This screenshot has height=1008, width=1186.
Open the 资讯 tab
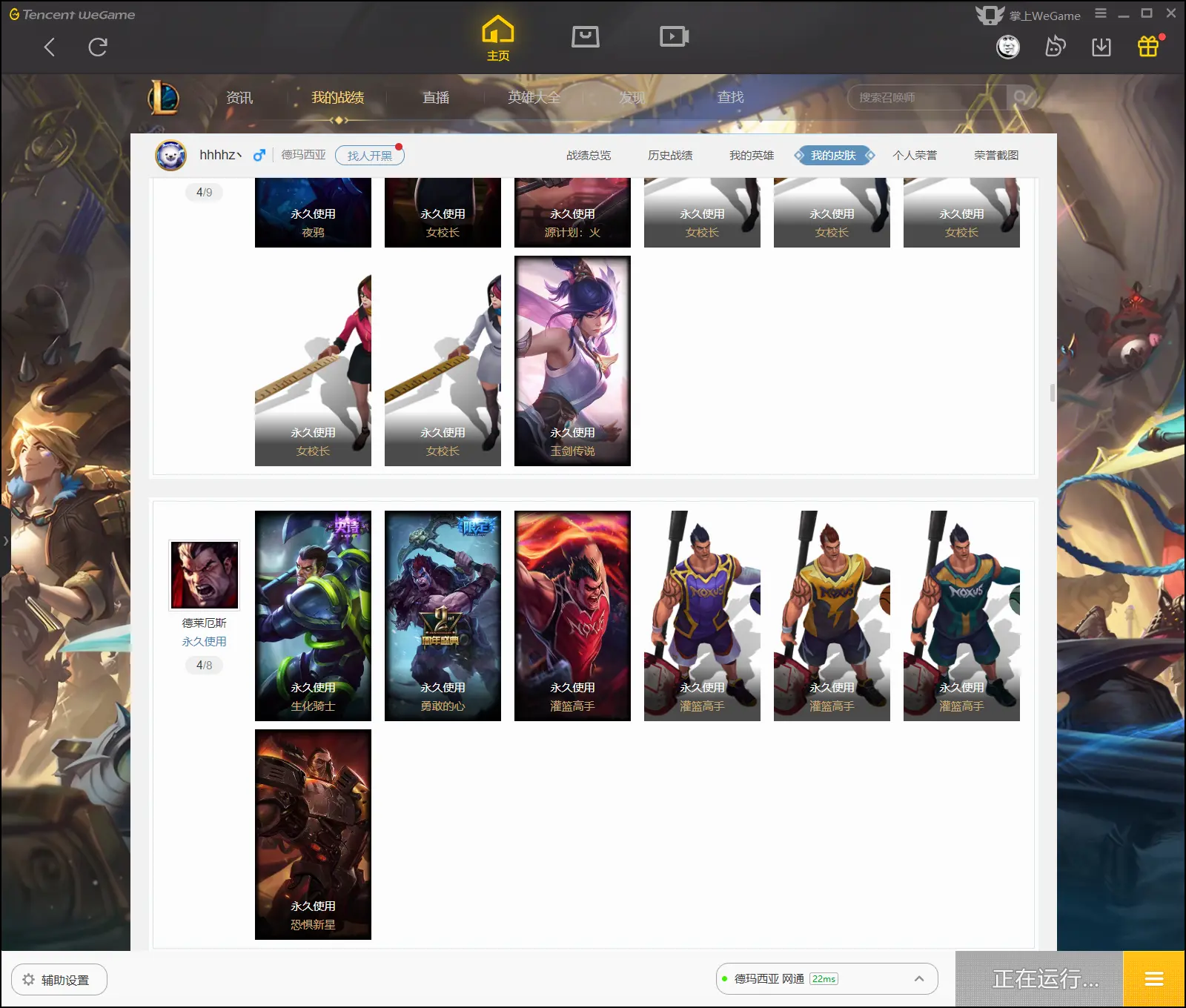pos(239,97)
